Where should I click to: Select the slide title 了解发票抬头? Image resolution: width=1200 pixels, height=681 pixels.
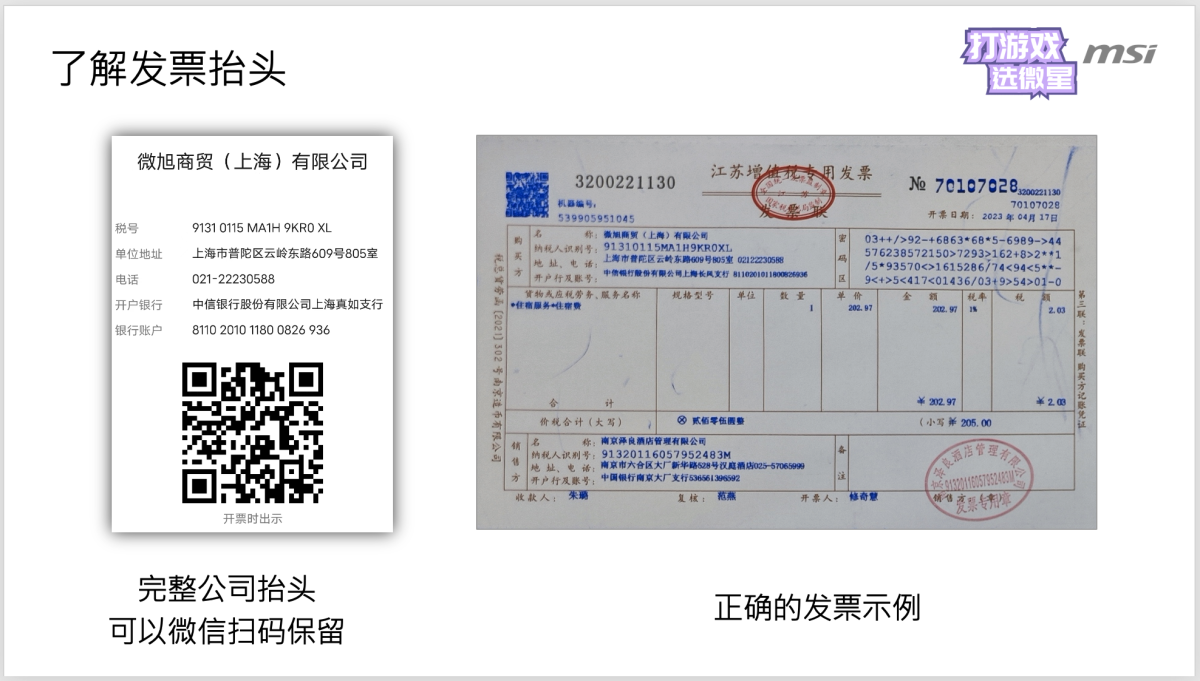point(168,69)
